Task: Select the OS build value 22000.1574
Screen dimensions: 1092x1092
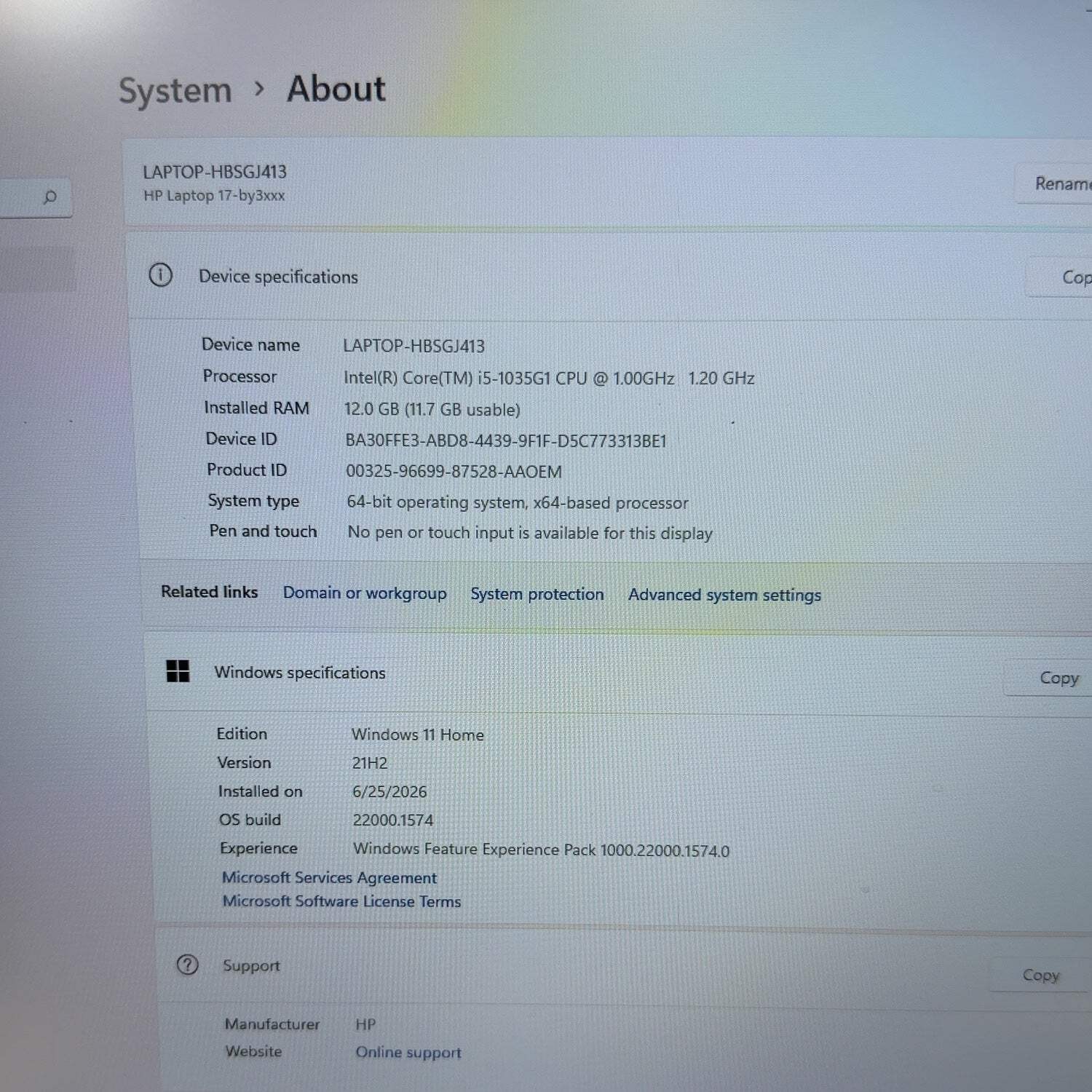Action: click(x=393, y=820)
